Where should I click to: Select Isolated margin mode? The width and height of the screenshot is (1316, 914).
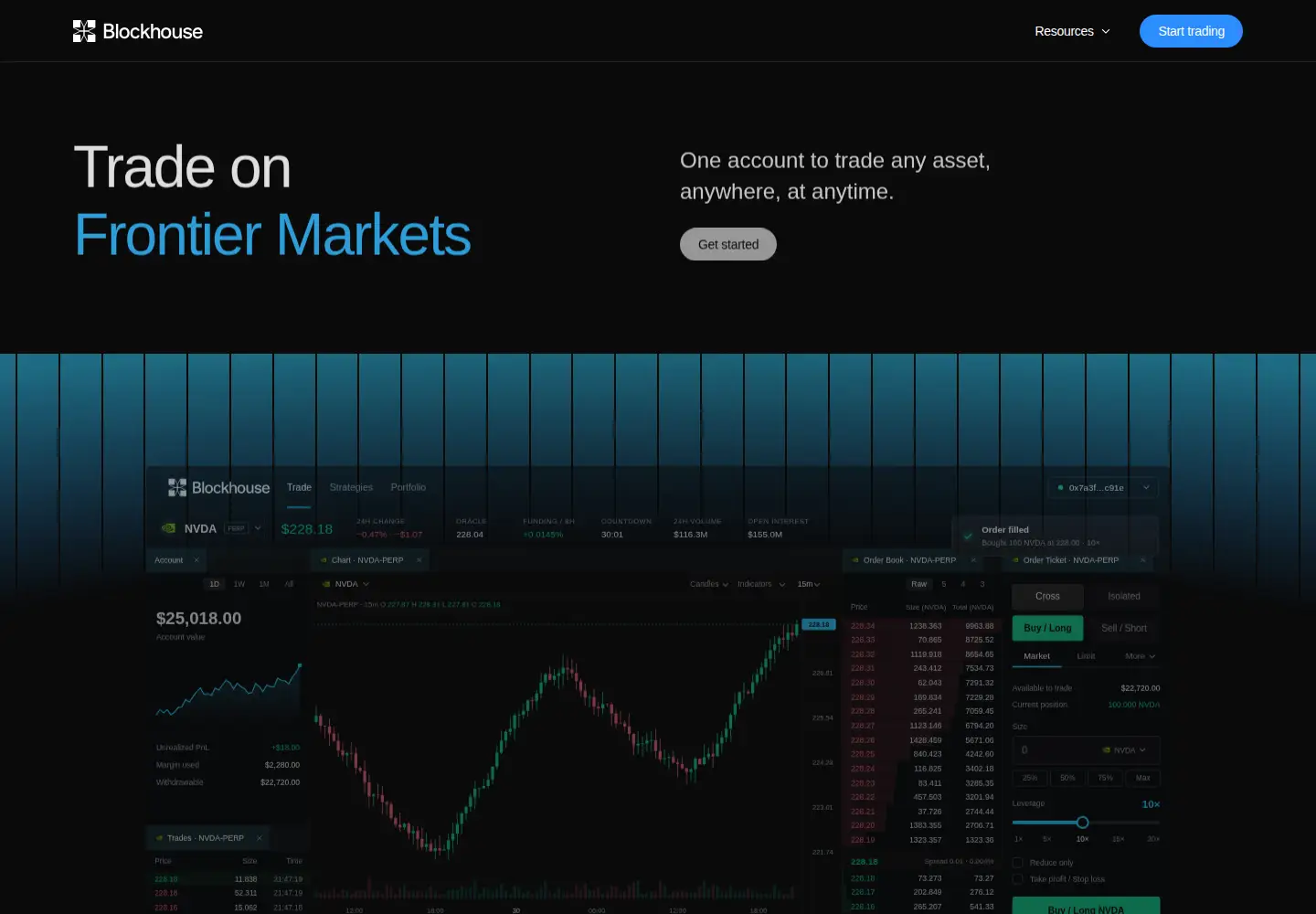click(x=1124, y=596)
